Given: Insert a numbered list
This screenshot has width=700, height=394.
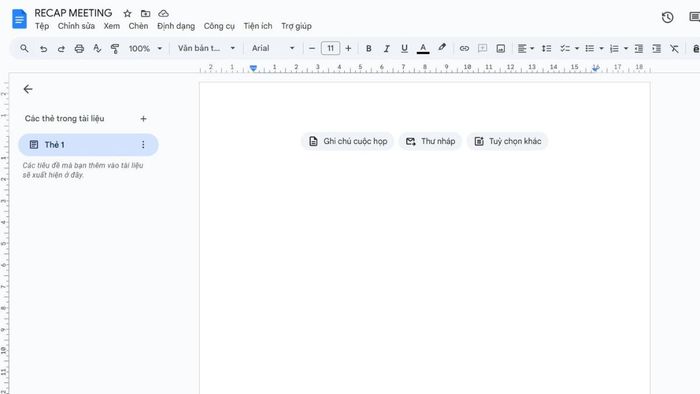Looking at the screenshot, I should [614, 49].
